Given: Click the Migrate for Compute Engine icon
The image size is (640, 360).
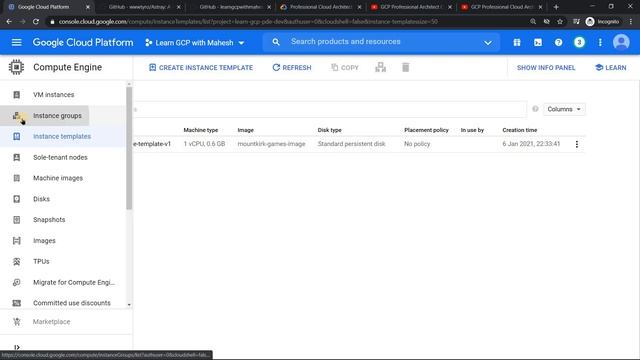Looking at the screenshot, I should (x=17, y=282).
